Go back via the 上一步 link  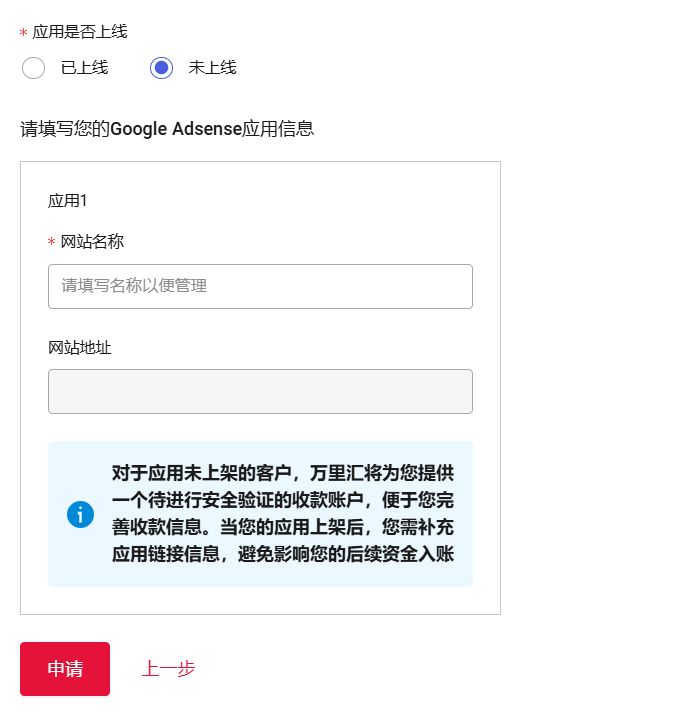pyautogui.click(x=168, y=669)
